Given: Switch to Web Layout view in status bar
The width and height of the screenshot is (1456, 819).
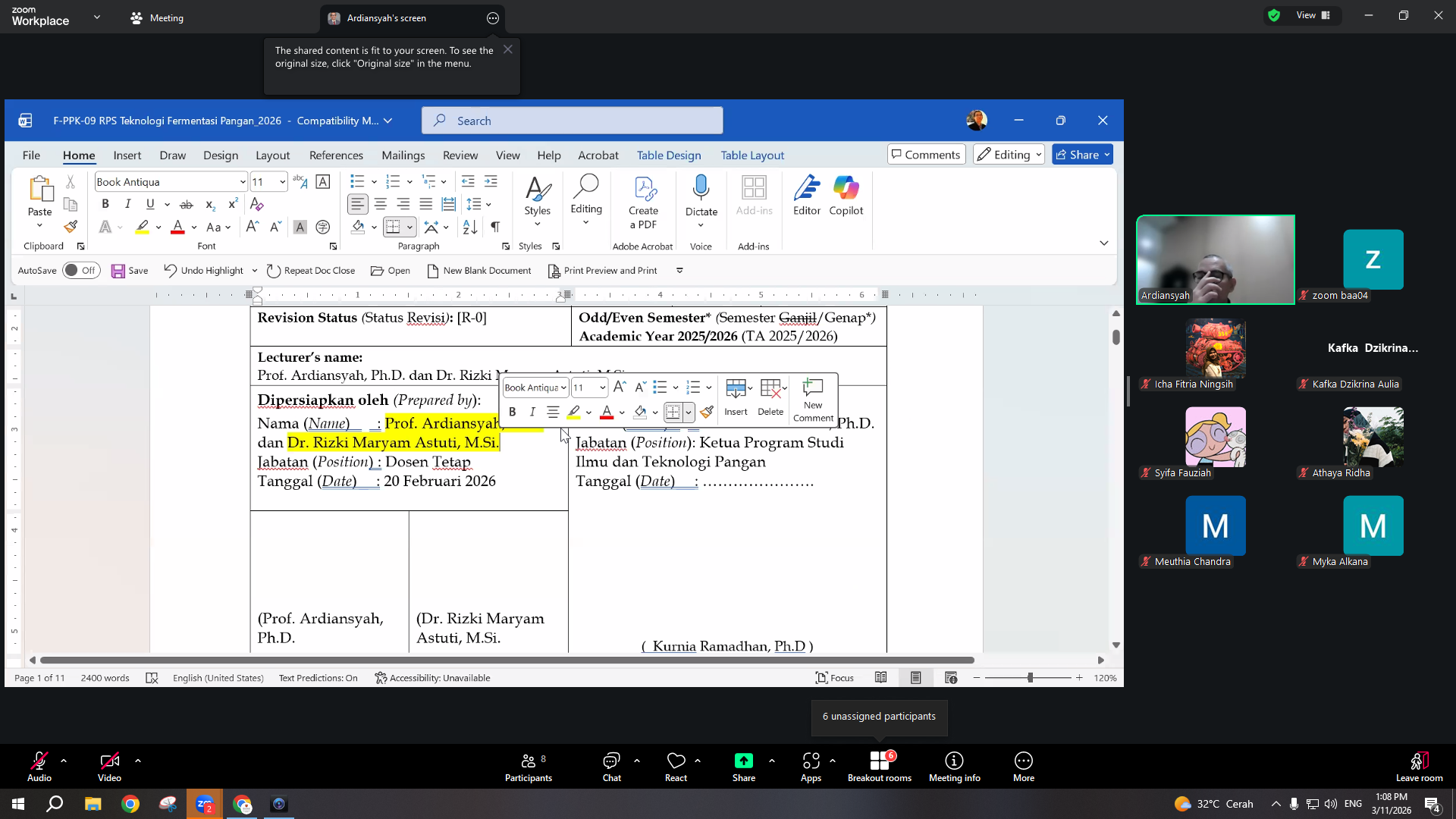Looking at the screenshot, I should [951, 678].
